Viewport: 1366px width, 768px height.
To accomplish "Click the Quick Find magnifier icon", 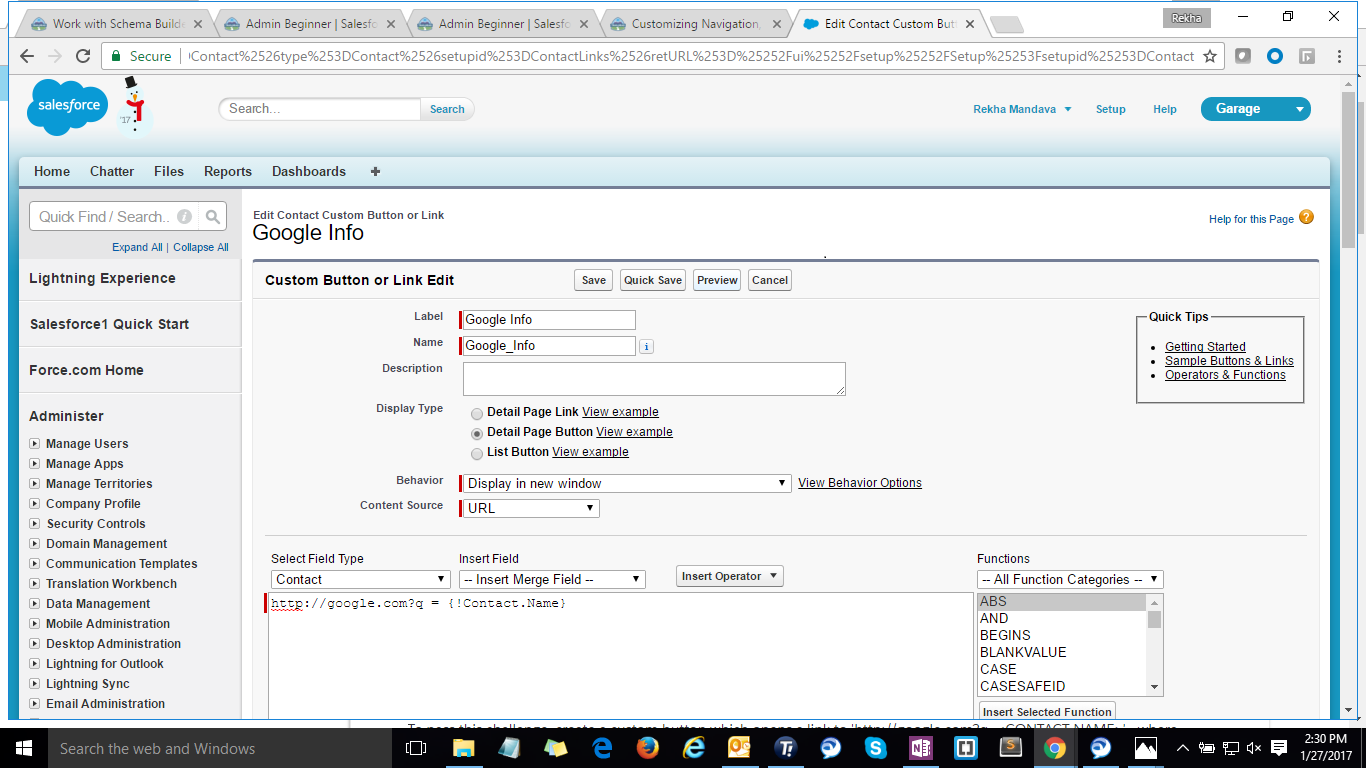I will click(212, 216).
